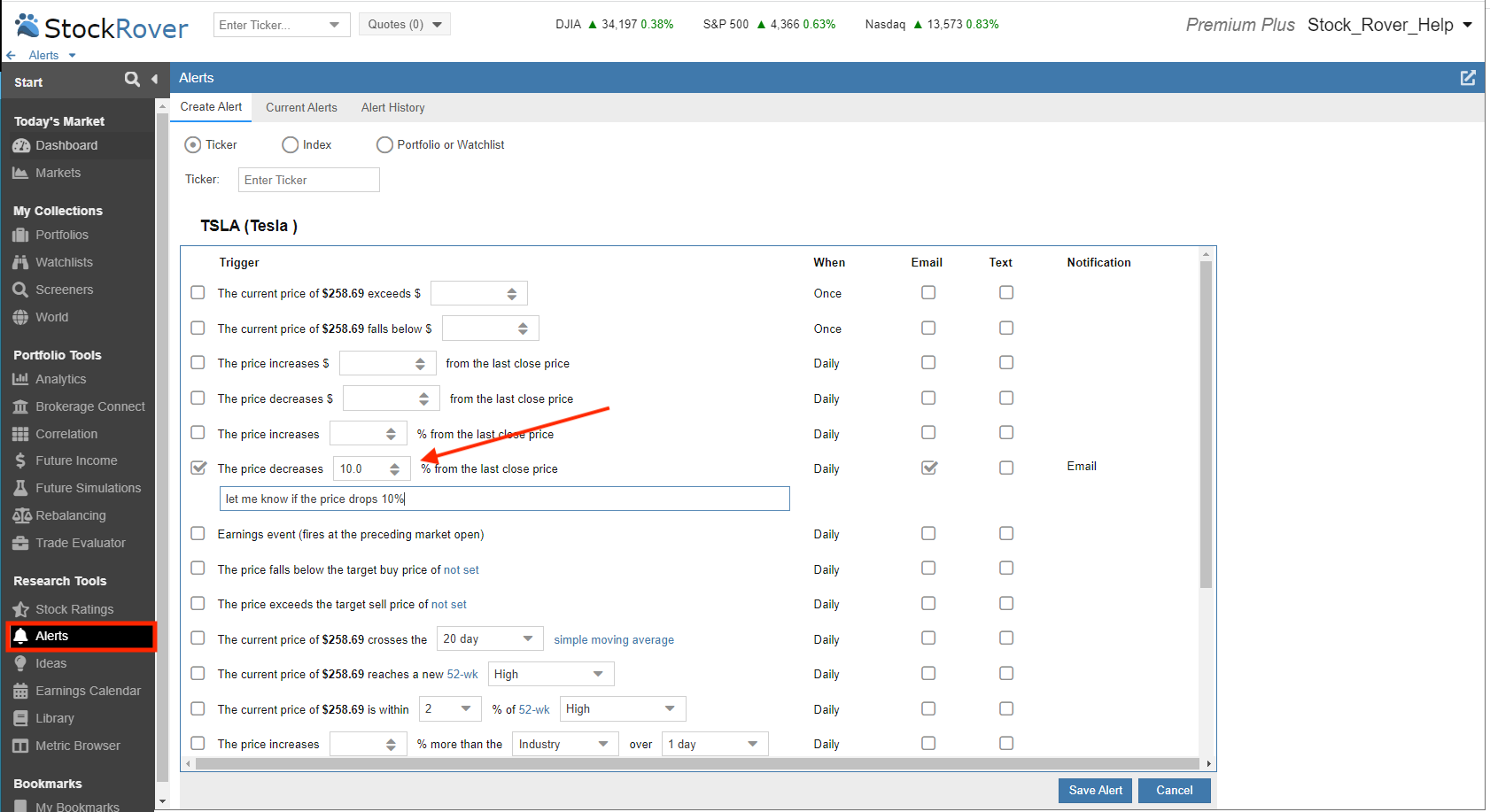Open the High dropdown for new 52-wk

(x=551, y=674)
